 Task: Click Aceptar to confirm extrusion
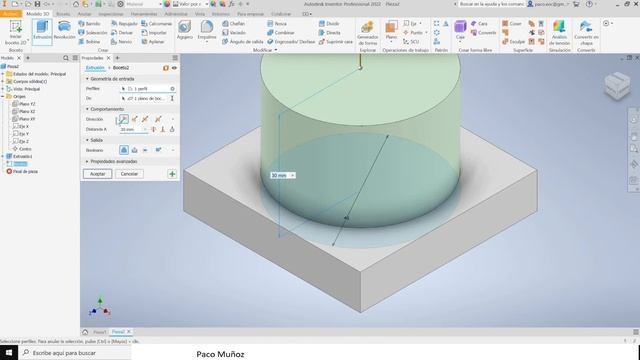pos(98,174)
